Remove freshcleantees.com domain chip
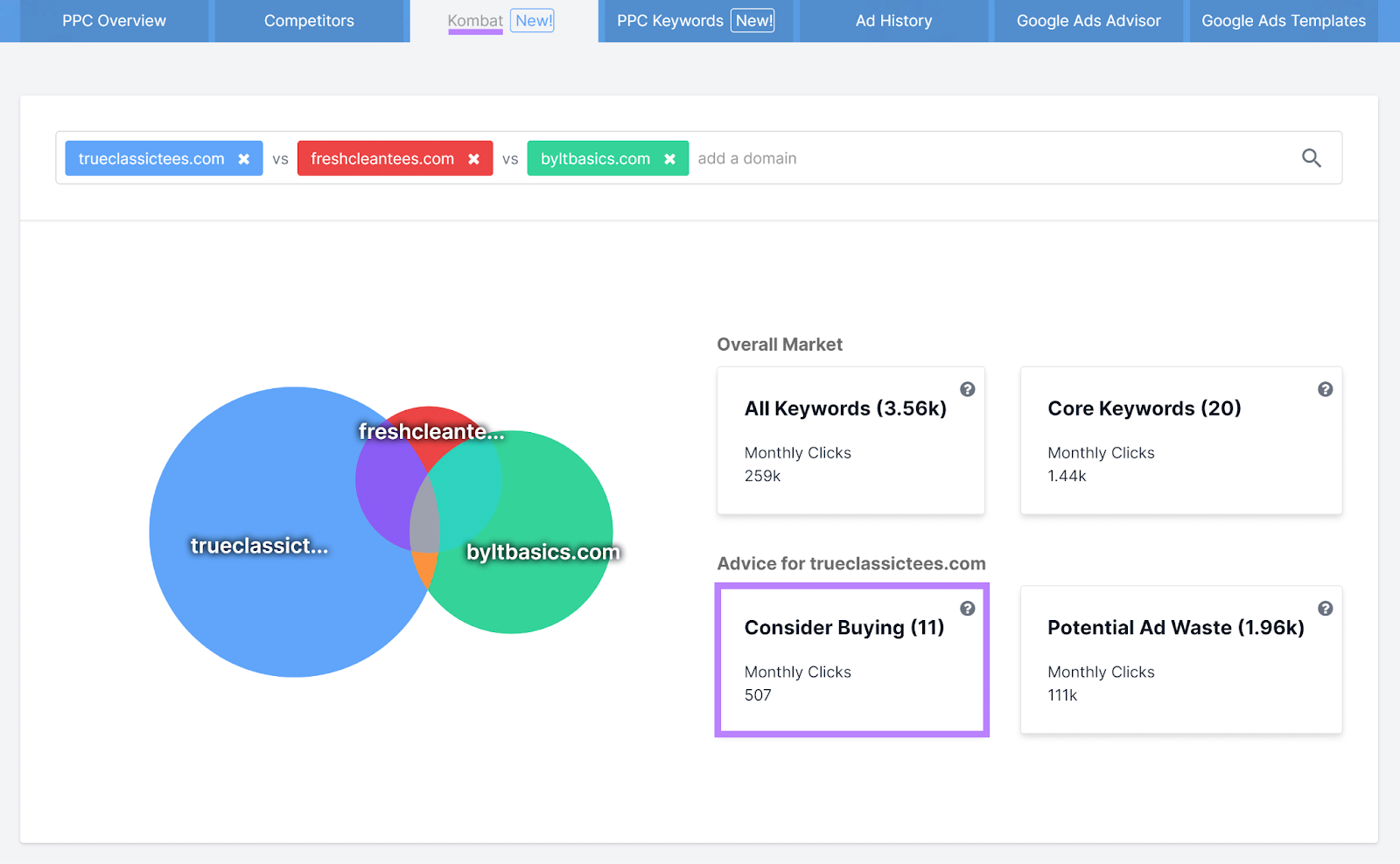 [473, 159]
